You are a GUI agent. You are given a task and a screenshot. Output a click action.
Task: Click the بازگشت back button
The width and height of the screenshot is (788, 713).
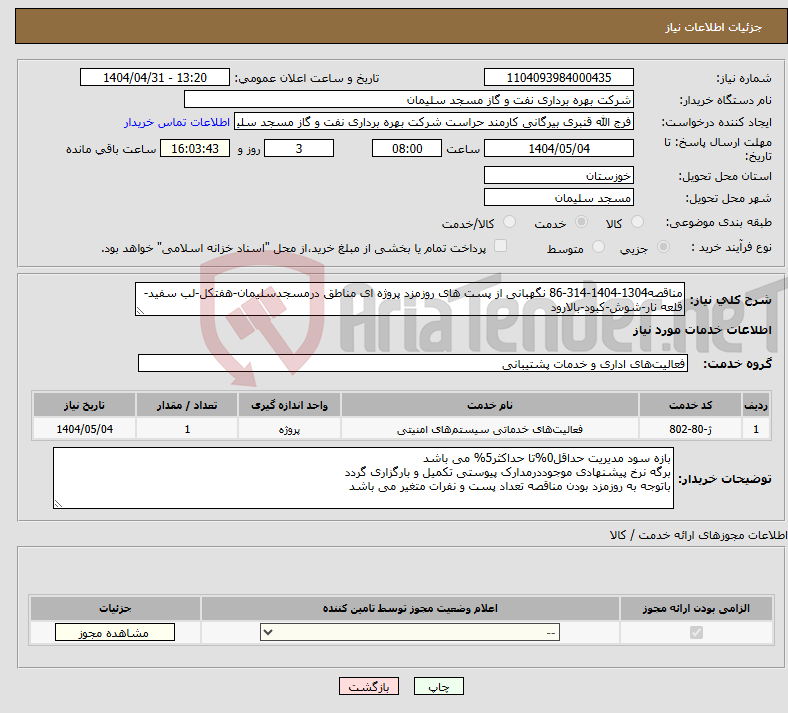369,687
